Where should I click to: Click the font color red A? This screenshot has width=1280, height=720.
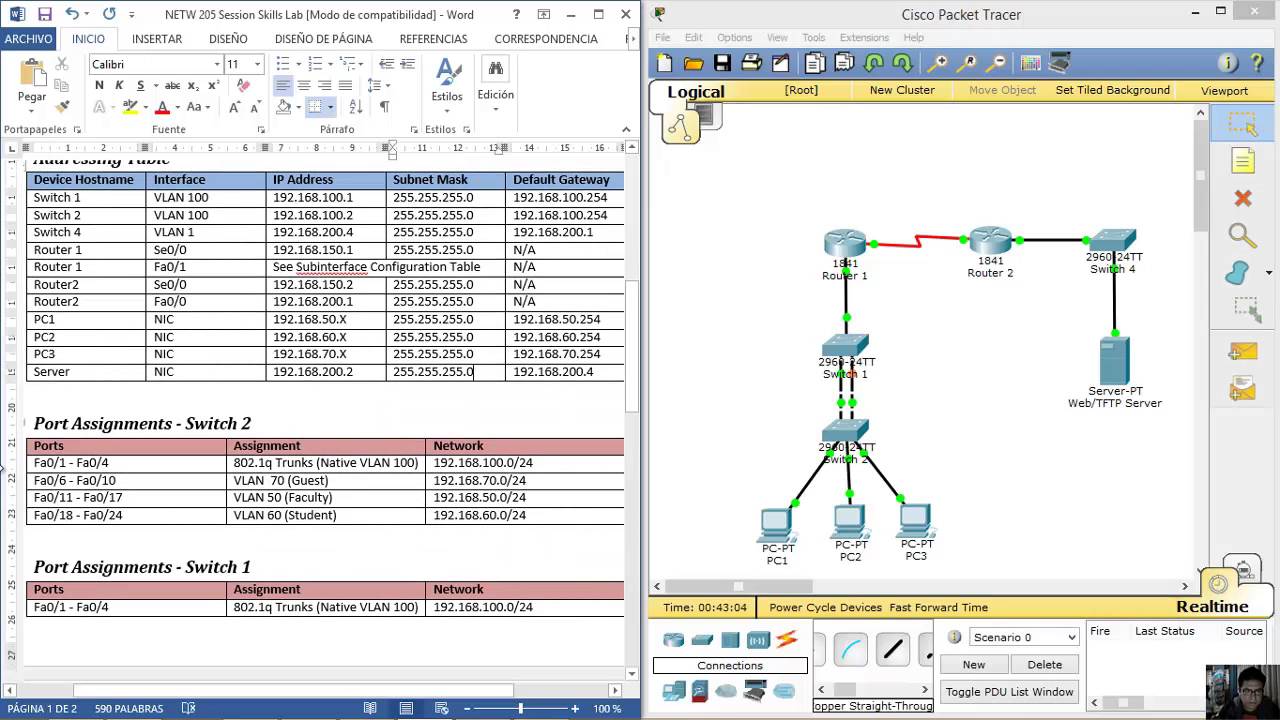point(162,107)
